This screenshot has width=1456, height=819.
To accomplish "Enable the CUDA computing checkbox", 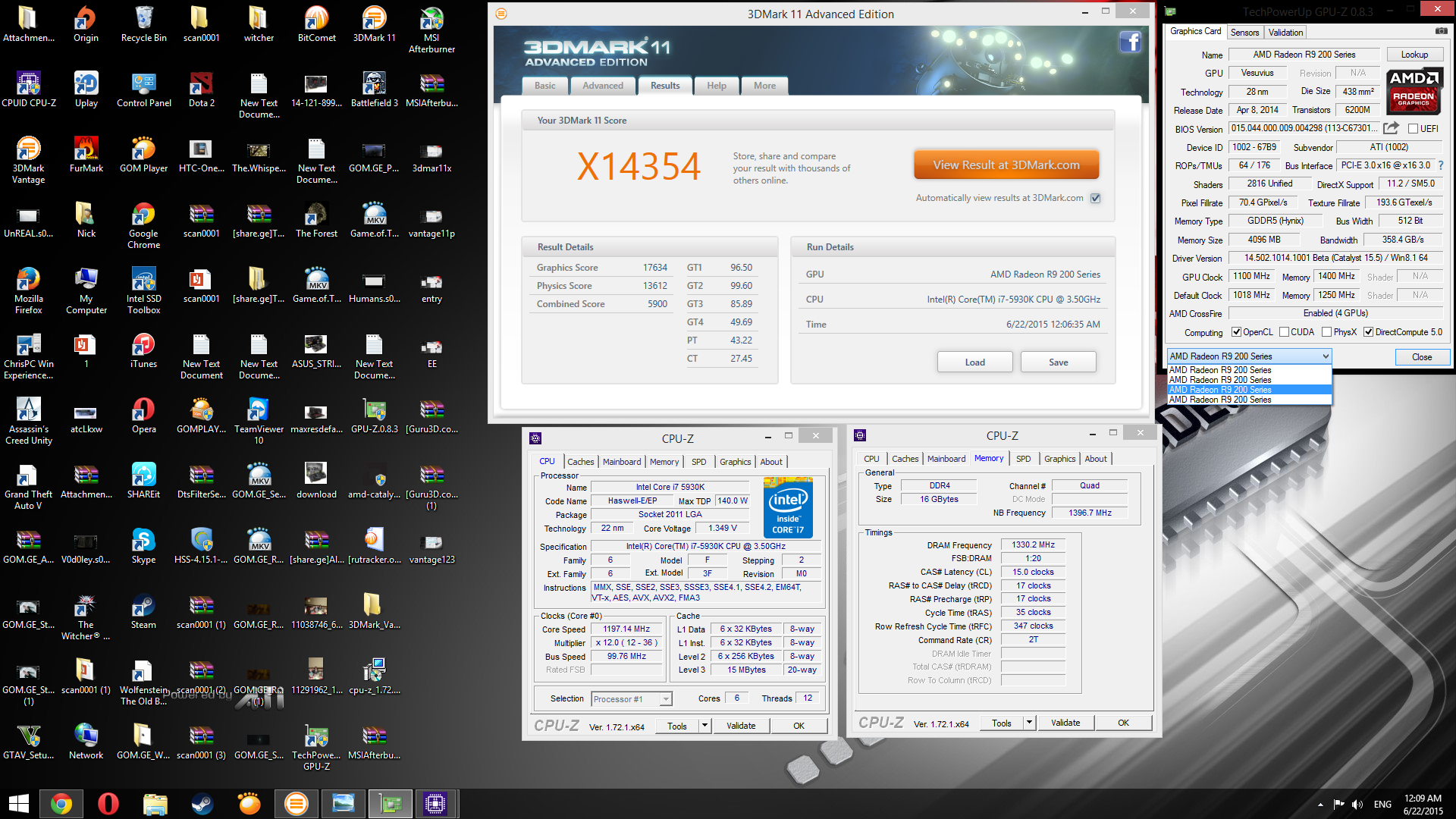I will 1285,332.
